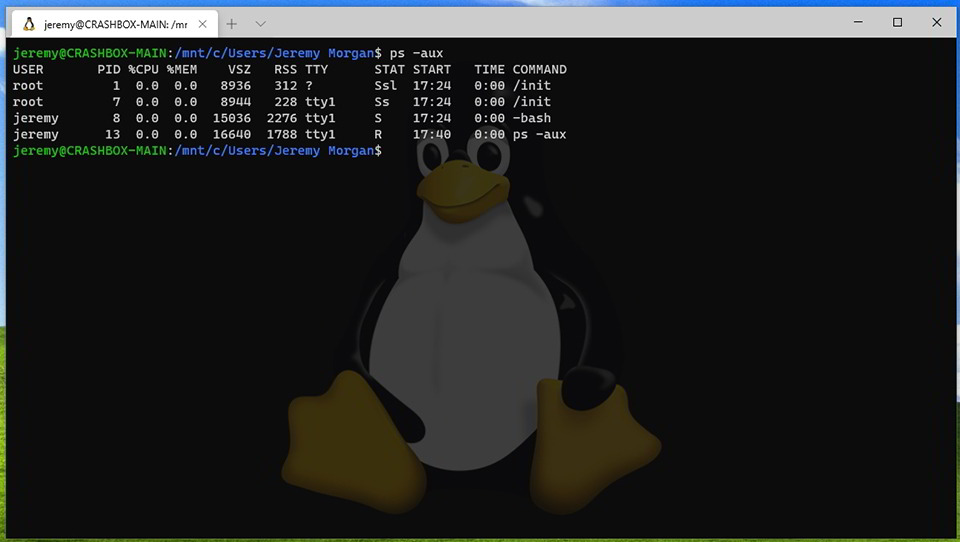Image resolution: width=960 pixels, height=542 pixels.
Task: Click the START column header
Action: click(x=432, y=69)
